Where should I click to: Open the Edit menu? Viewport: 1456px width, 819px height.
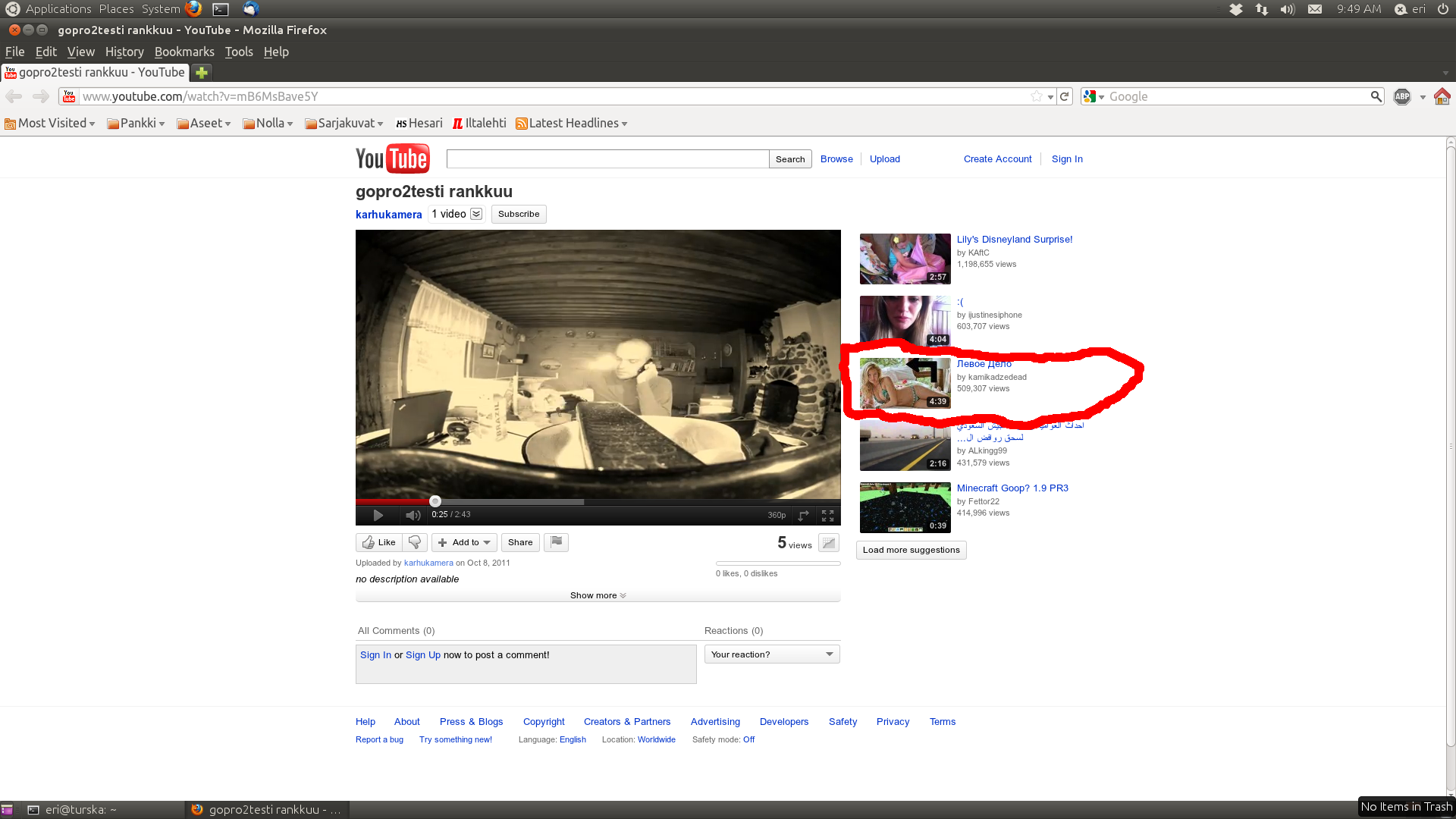click(46, 52)
